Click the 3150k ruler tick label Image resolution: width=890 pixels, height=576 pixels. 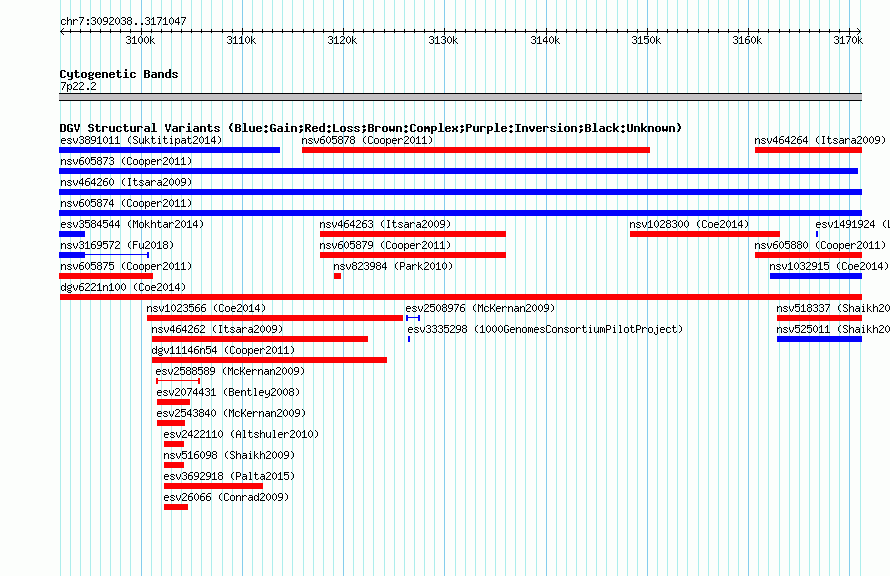point(646,40)
